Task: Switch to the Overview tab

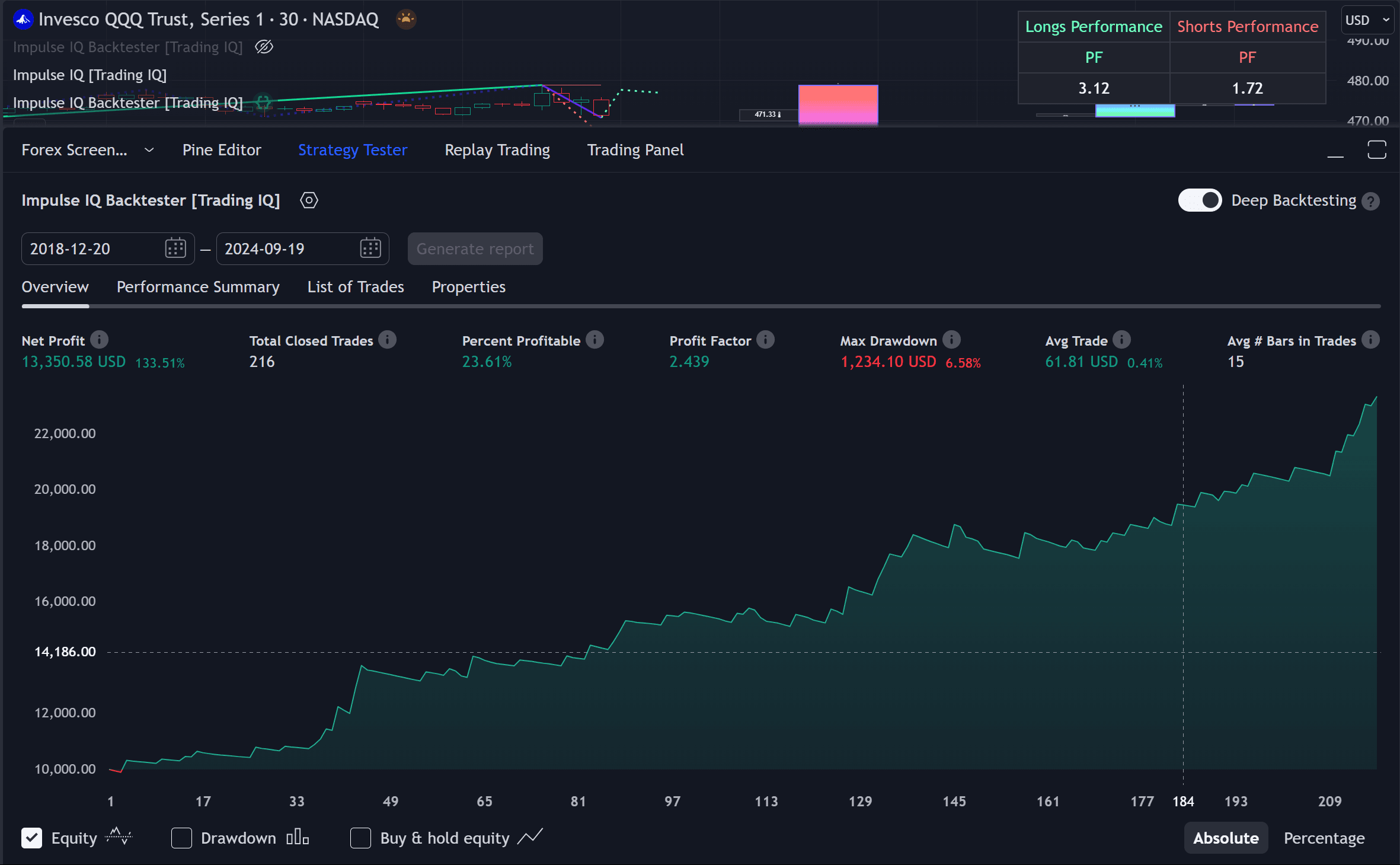Action: (55, 287)
